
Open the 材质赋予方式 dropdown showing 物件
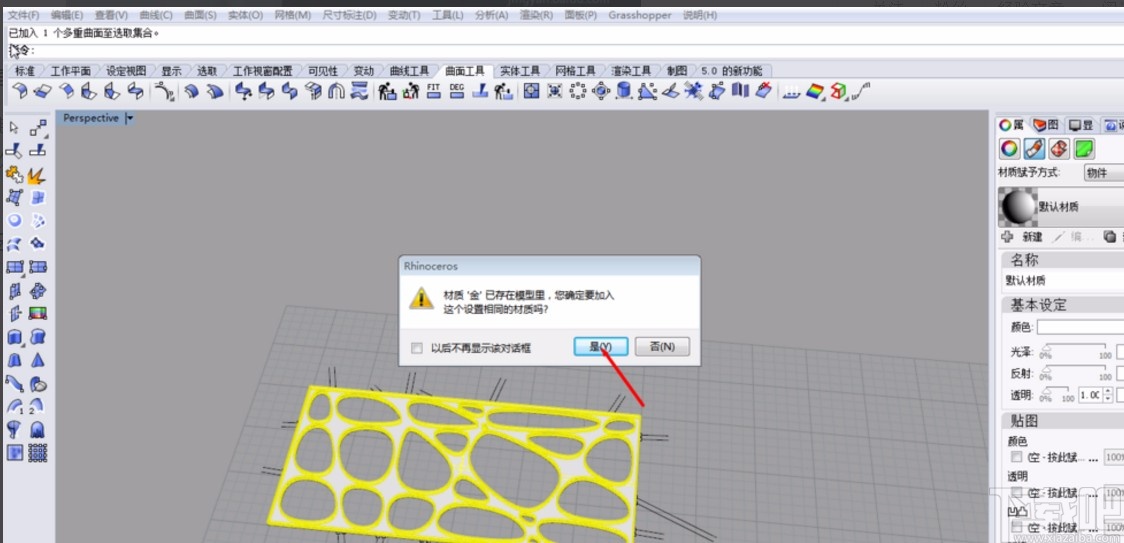click(1102, 173)
